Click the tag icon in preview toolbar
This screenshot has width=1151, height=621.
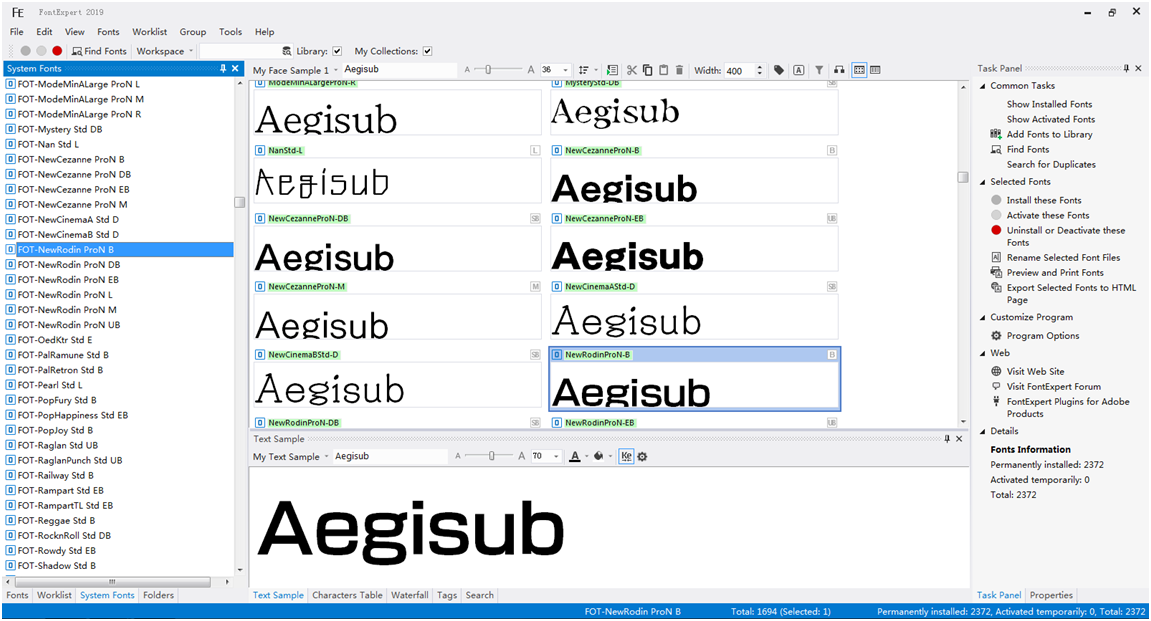pos(779,70)
